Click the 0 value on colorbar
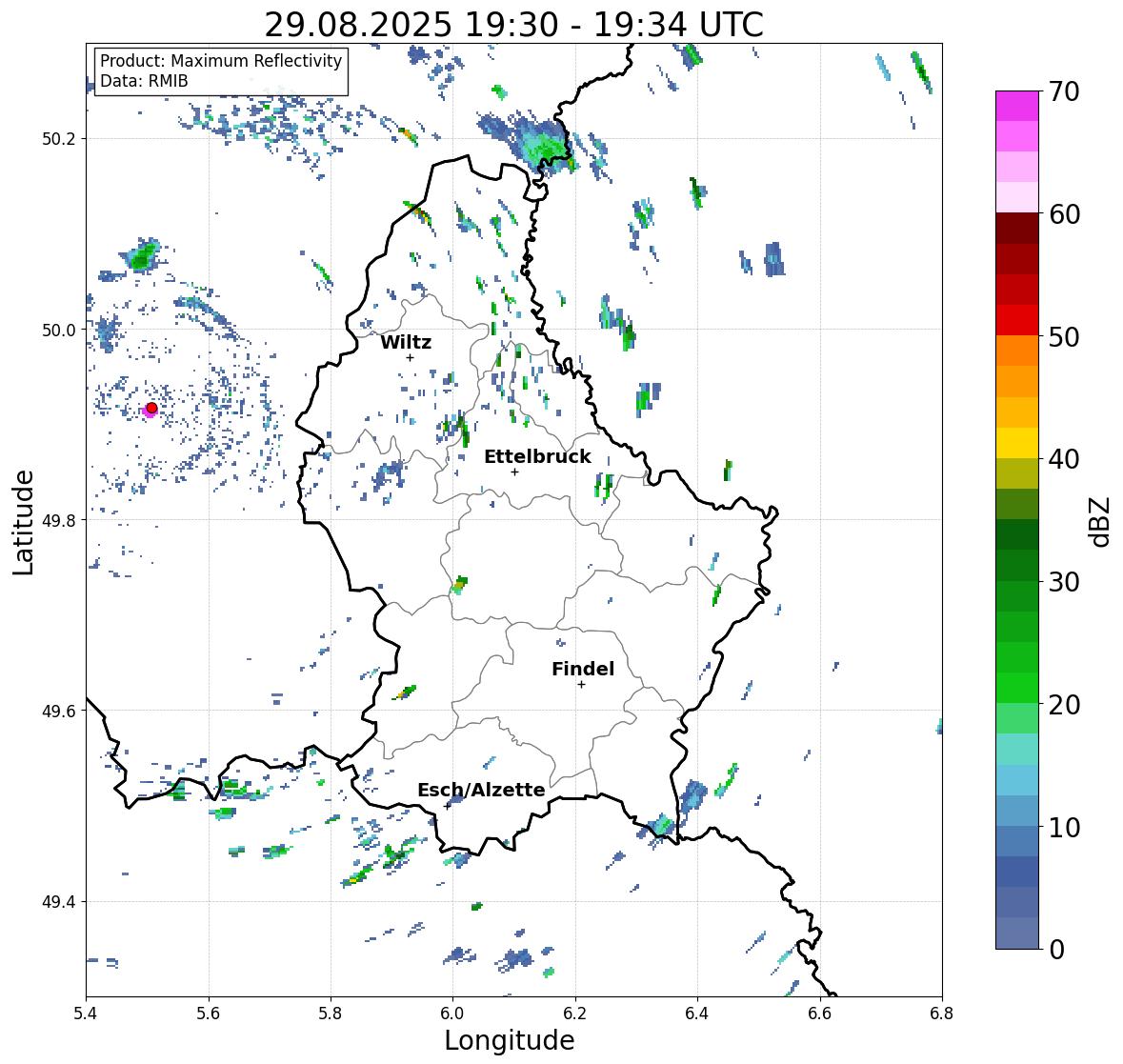This screenshot has width=1123, height=1064. tap(1056, 950)
